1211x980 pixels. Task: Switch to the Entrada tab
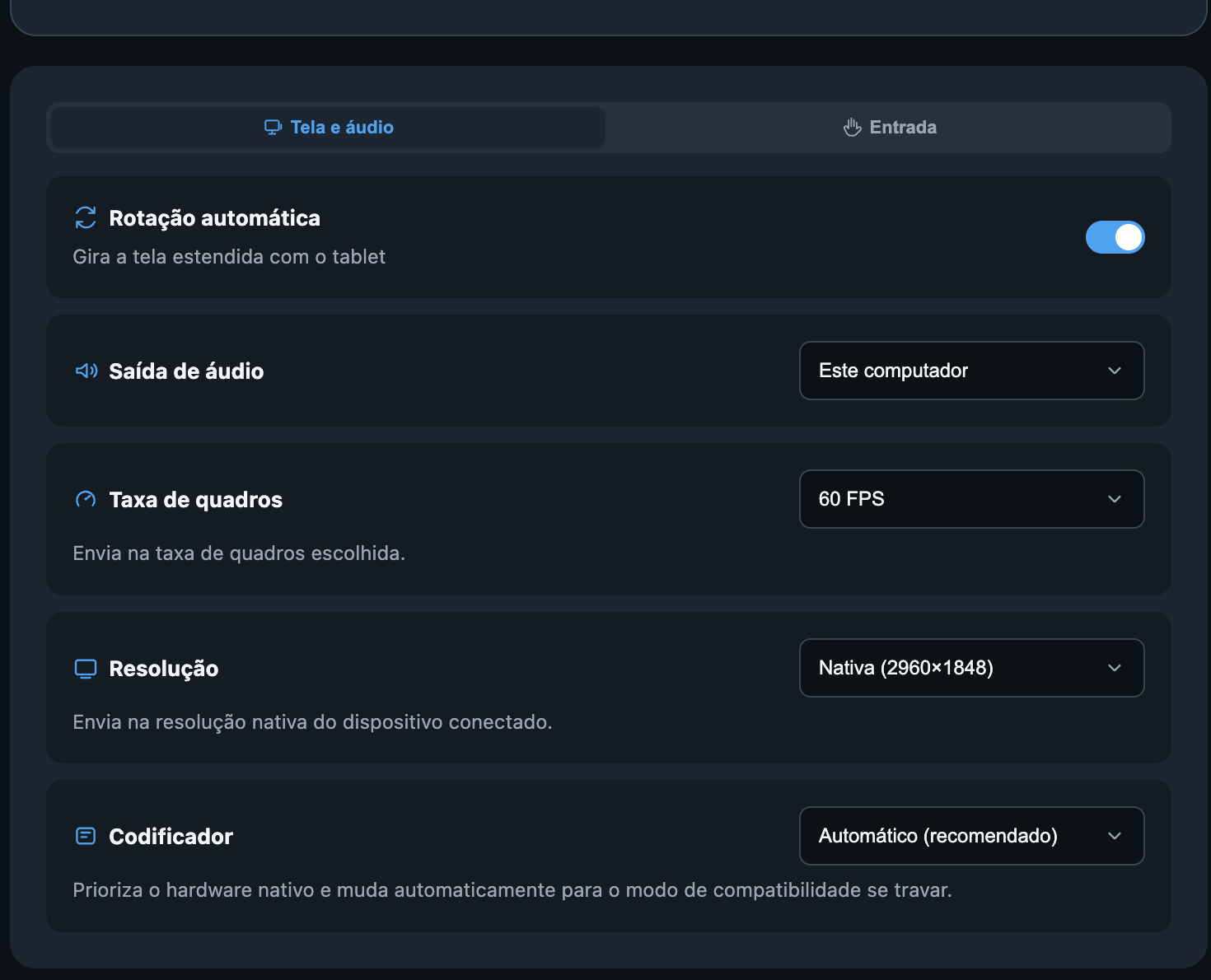pyautogui.click(x=890, y=127)
